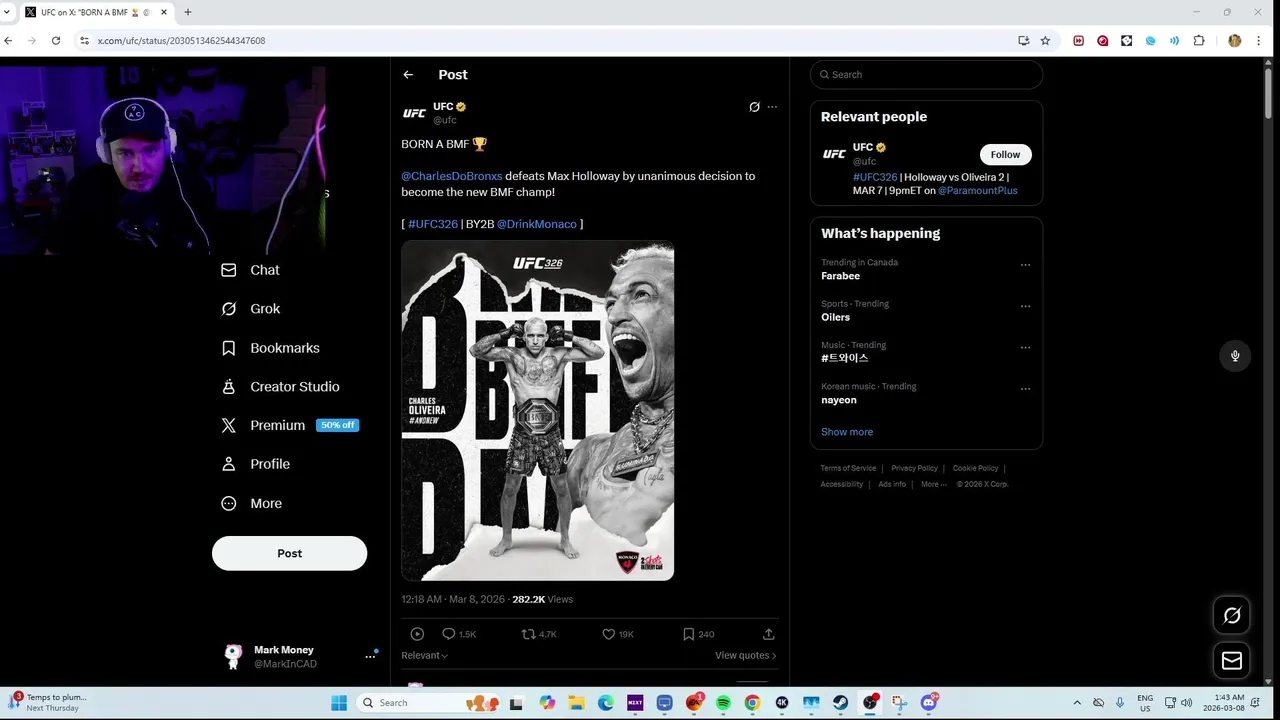Click the X search input field
The image size is (1280, 720).
click(926, 75)
